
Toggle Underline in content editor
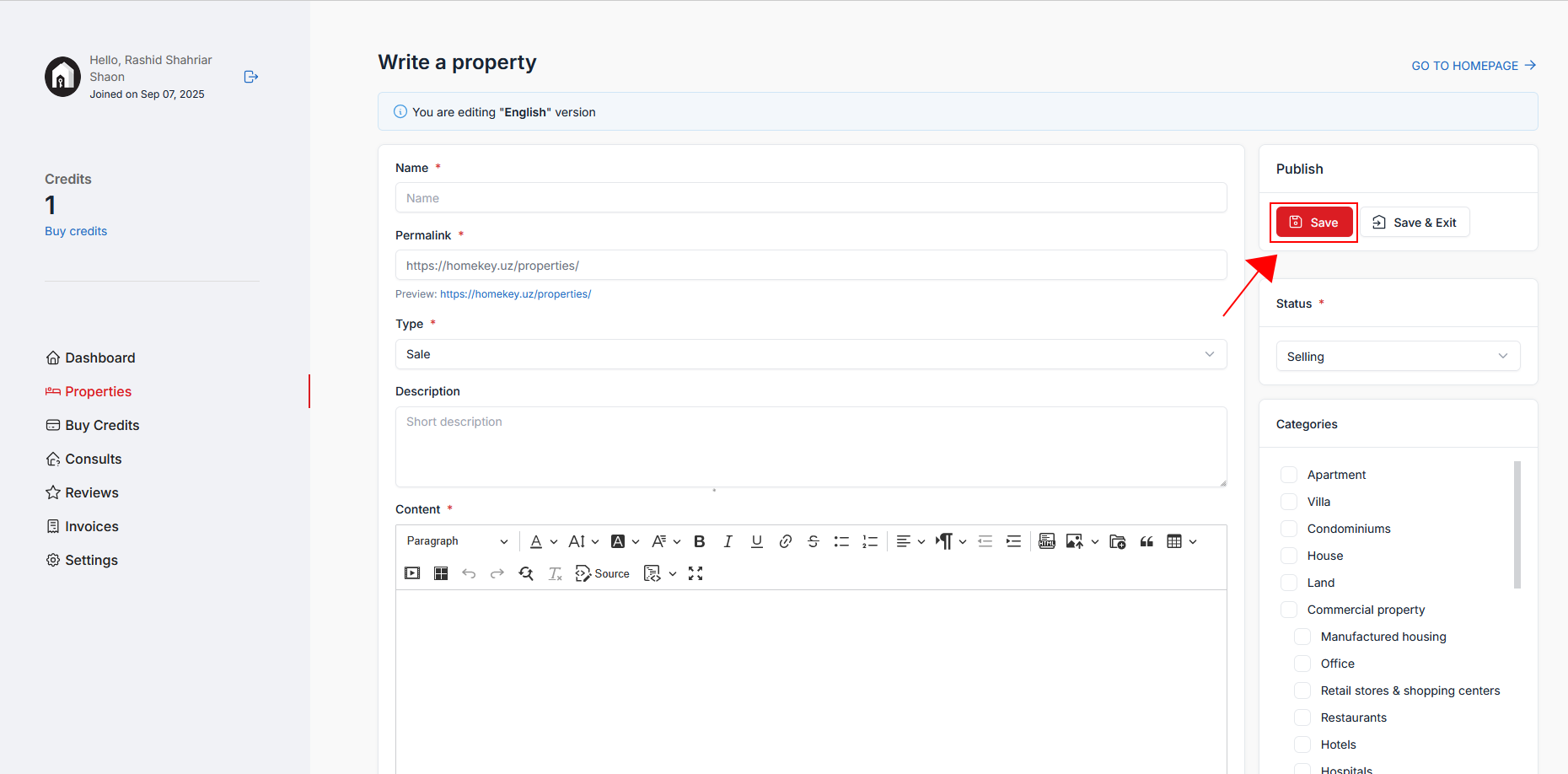[757, 541]
